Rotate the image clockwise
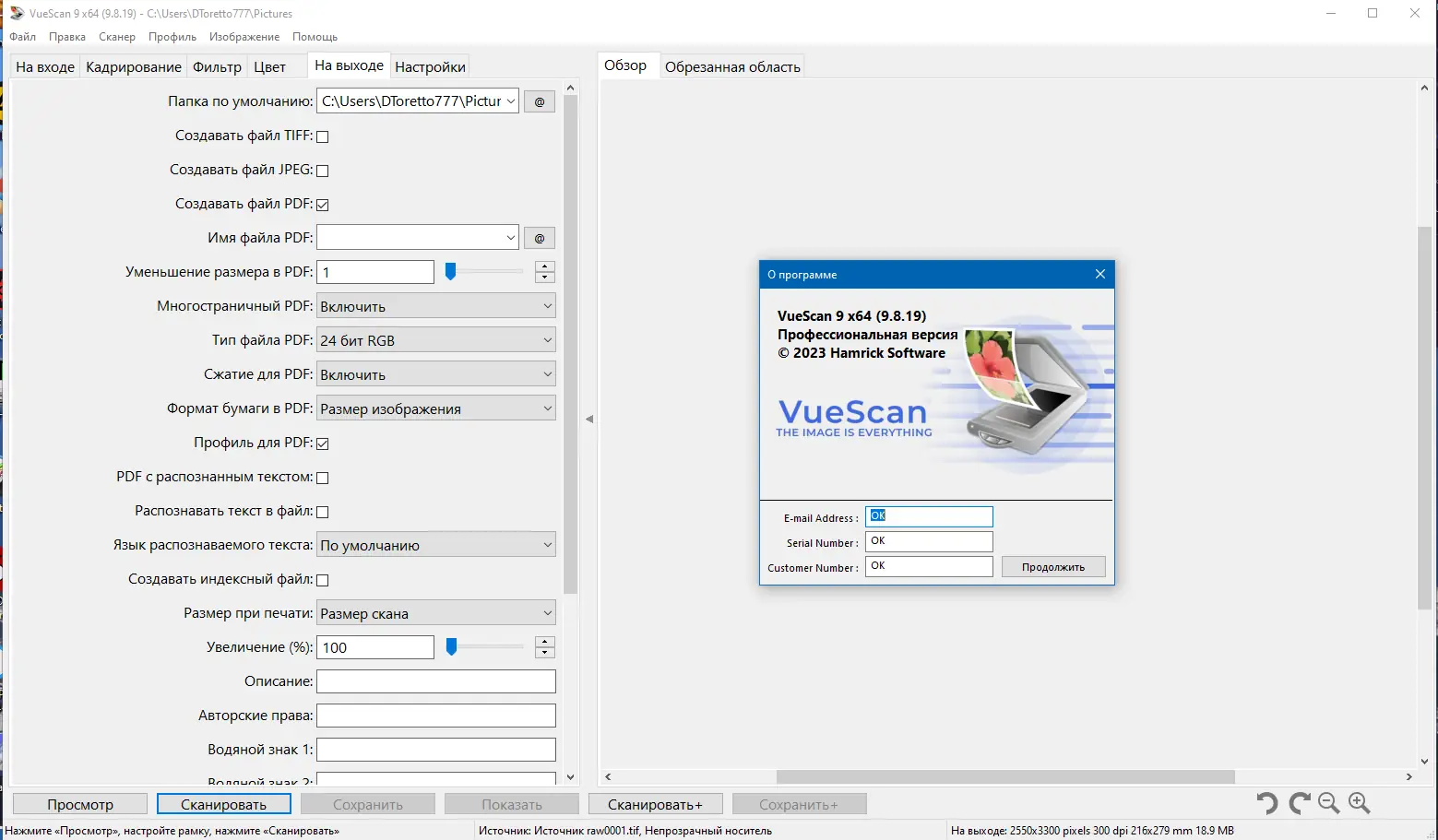Image resolution: width=1438 pixels, height=840 pixels. (x=1298, y=802)
